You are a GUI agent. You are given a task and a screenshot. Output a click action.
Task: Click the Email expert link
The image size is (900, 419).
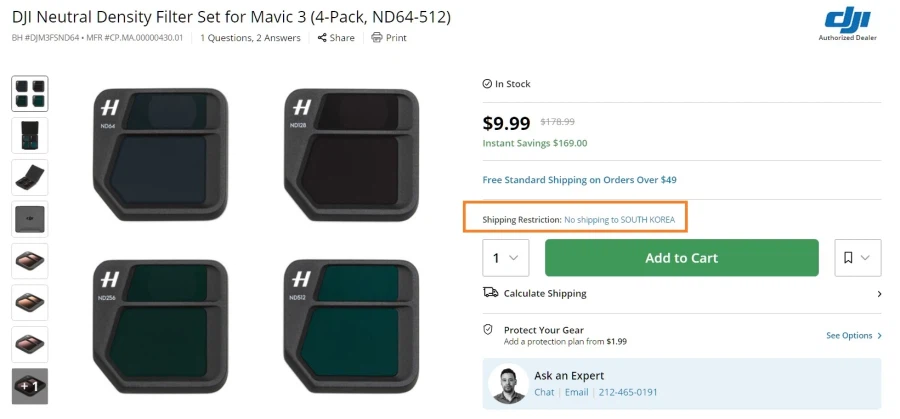(x=576, y=392)
